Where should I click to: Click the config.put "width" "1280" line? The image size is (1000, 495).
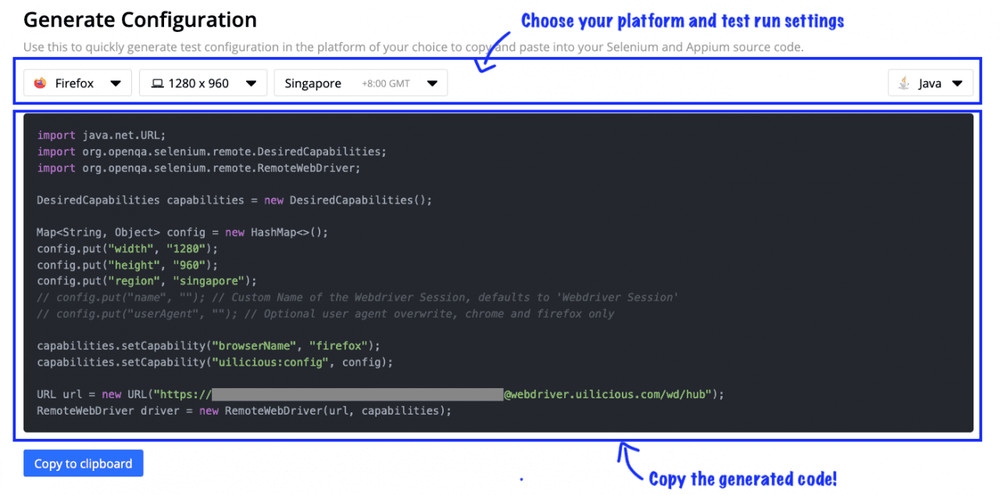128,248
